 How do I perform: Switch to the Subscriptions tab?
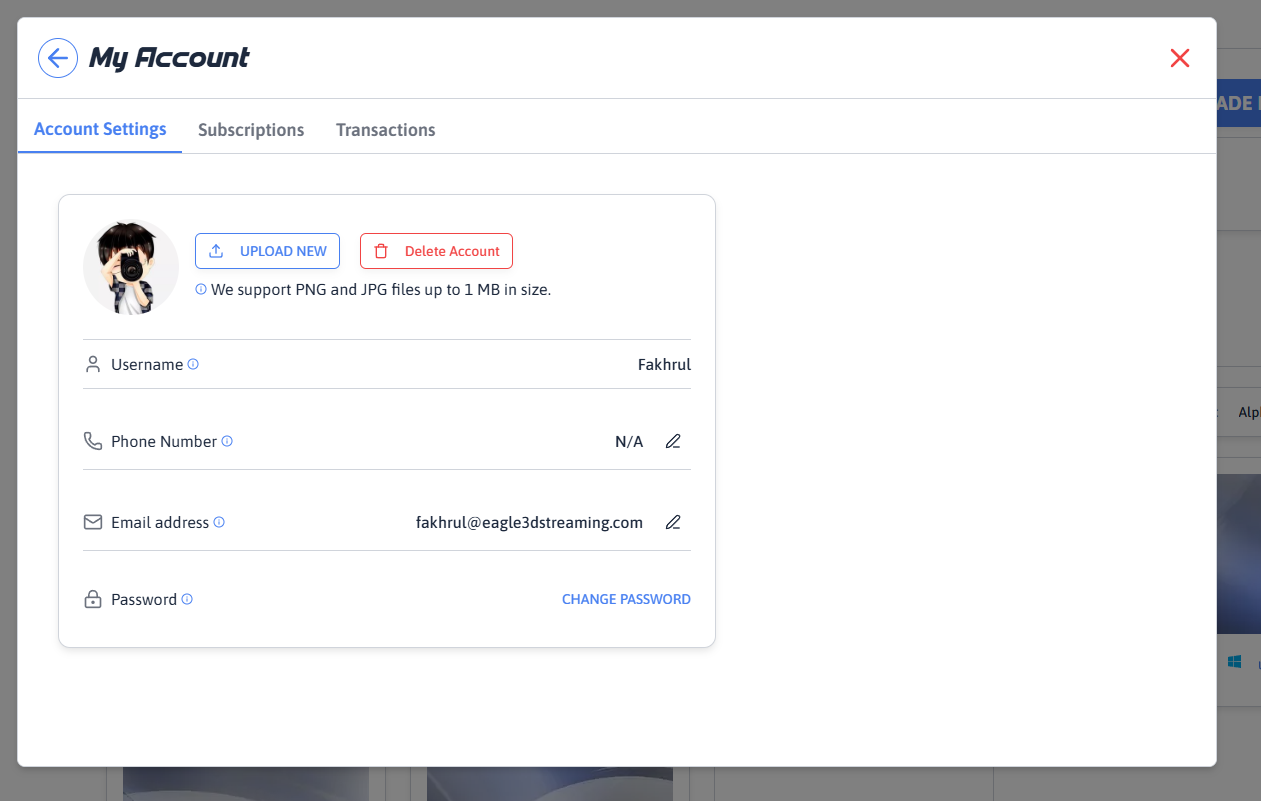pos(251,130)
